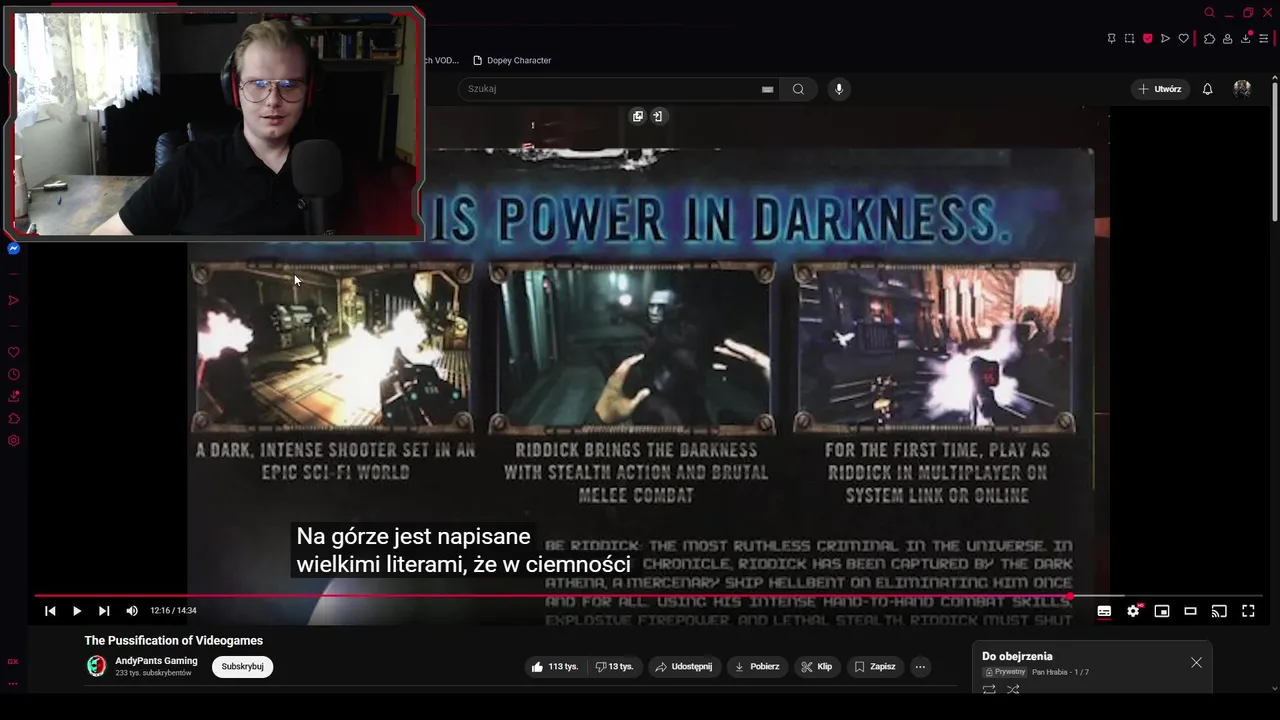Play the paused video
The width and height of the screenshot is (1280, 720).
pyautogui.click(x=77, y=611)
